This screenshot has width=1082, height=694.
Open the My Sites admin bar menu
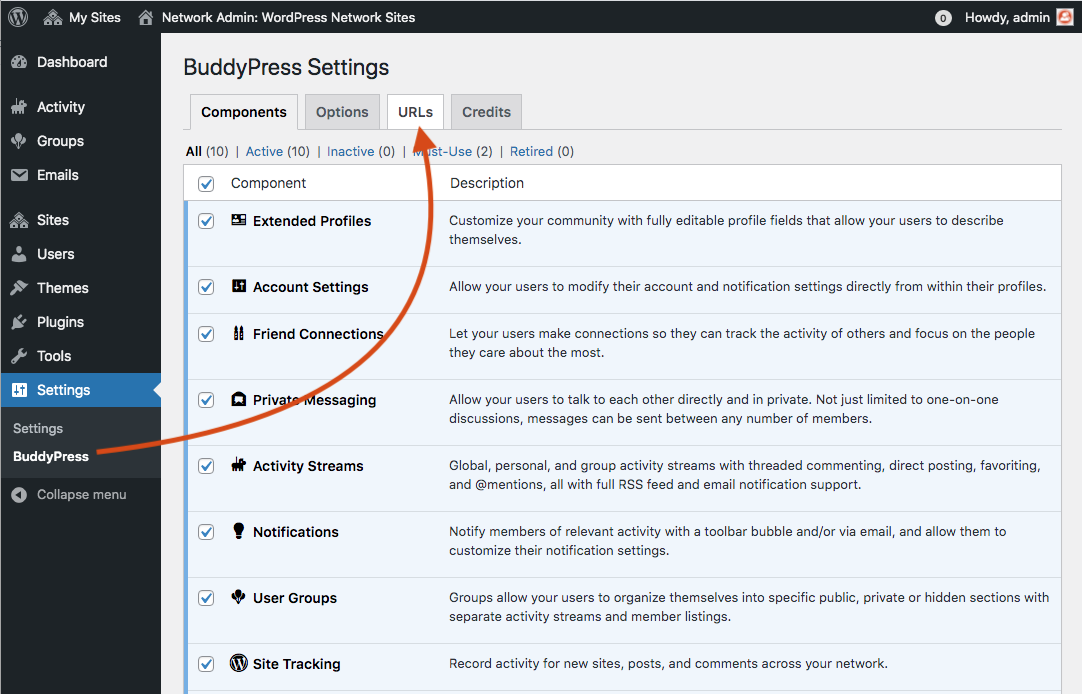[x=83, y=17]
